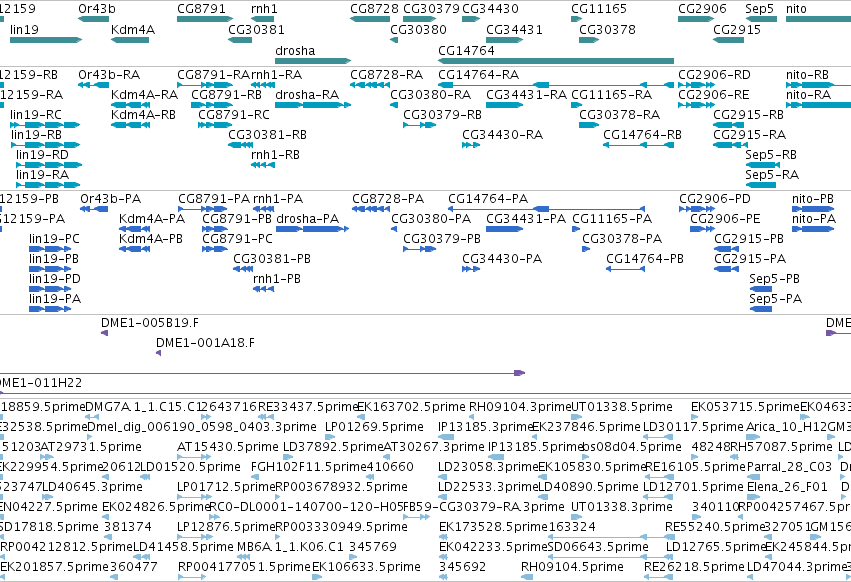Image resolution: width=851 pixels, height=582 pixels.
Task: Select the Or43b gene arrow
Action: click(x=93, y=19)
